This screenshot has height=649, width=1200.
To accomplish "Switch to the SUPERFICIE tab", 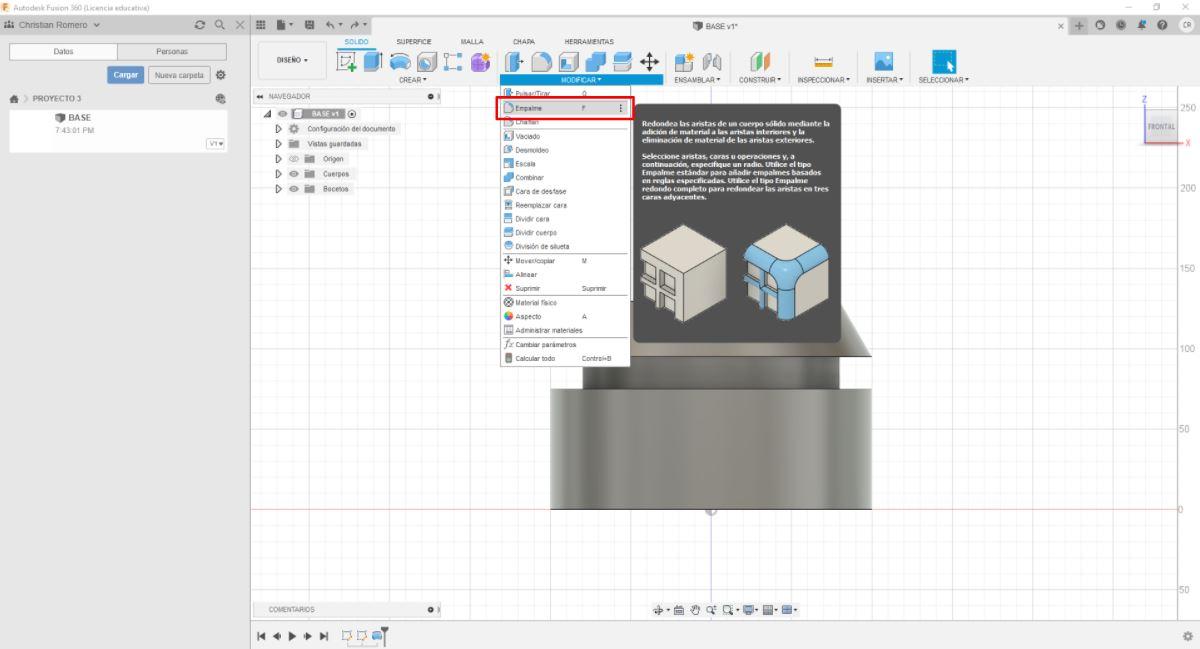I will point(413,41).
